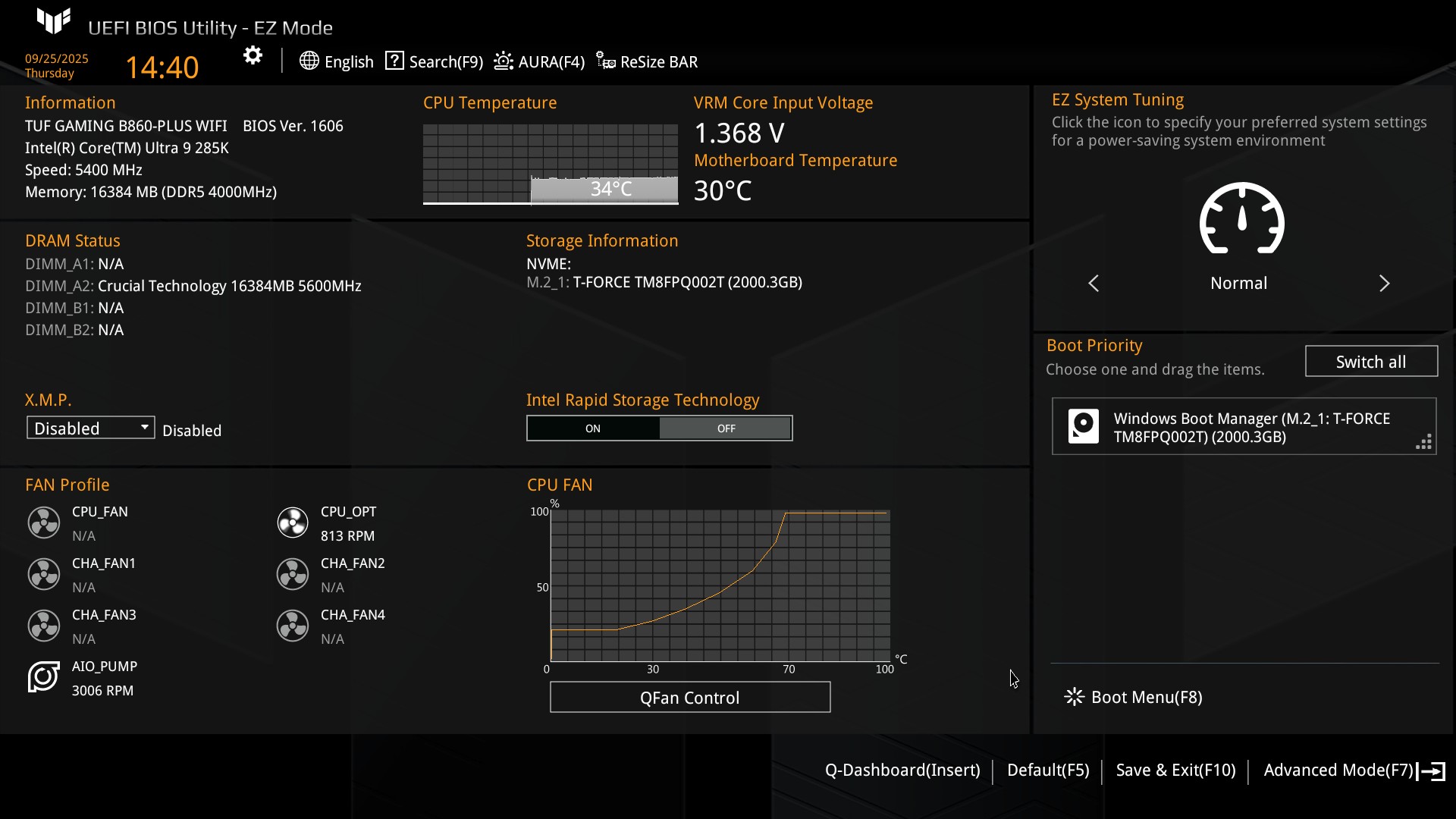Viewport: 1456px width, 819px height.
Task: Click the AIO_PUMP pump icon
Action: [x=44, y=677]
